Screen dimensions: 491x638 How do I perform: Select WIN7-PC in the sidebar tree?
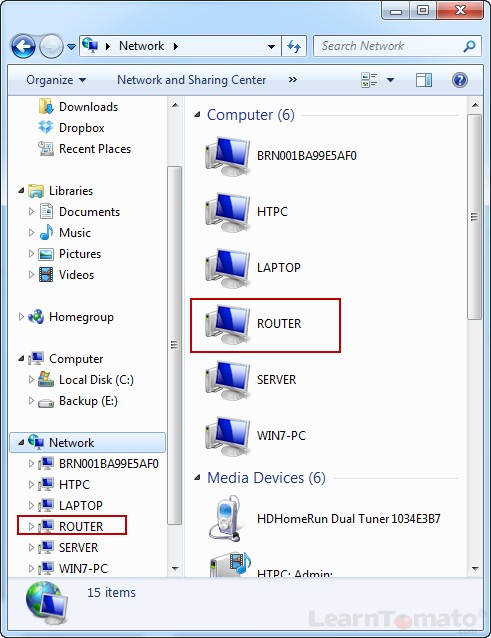coord(83,568)
